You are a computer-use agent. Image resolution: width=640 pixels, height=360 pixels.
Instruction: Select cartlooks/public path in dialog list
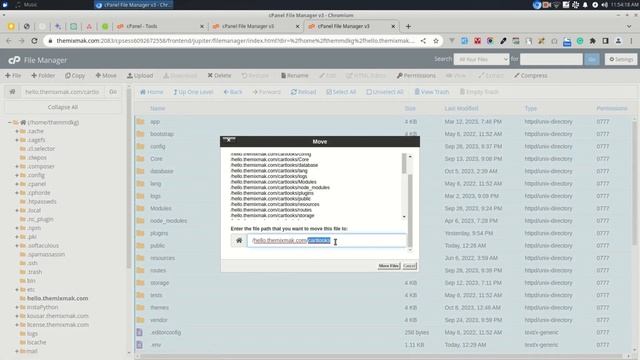(271, 199)
